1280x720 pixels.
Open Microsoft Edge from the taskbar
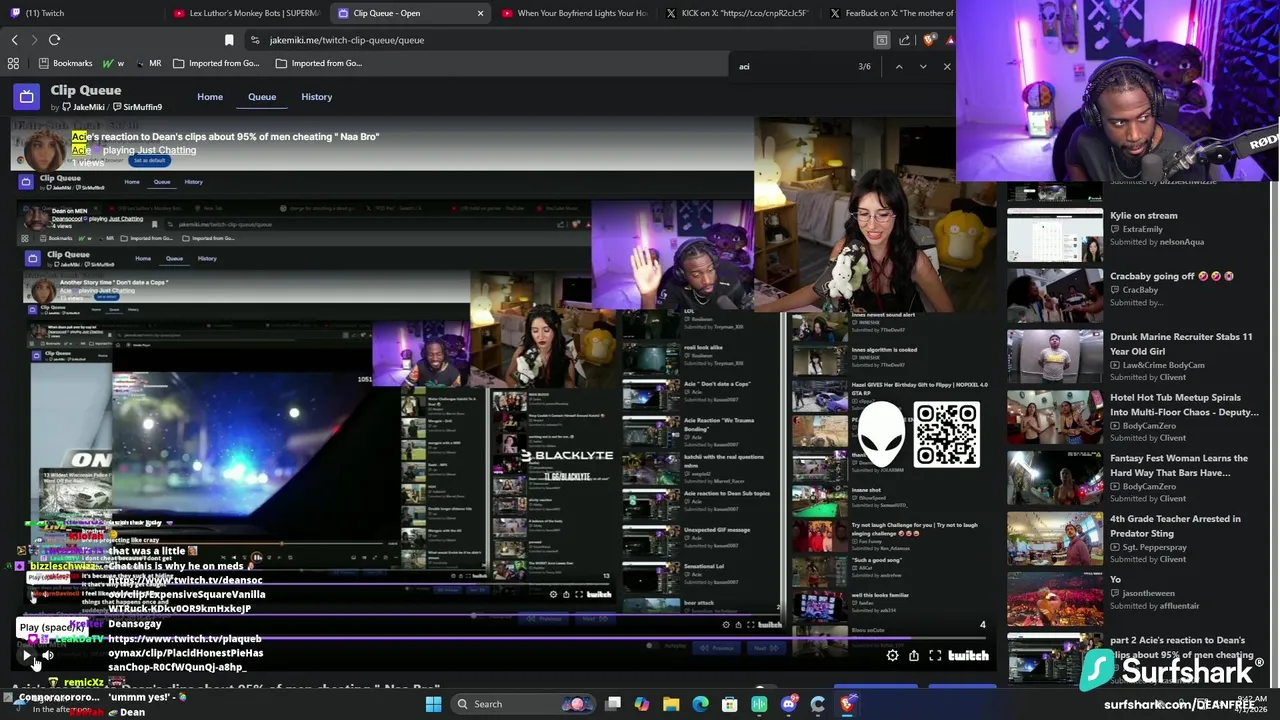(x=700, y=704)
